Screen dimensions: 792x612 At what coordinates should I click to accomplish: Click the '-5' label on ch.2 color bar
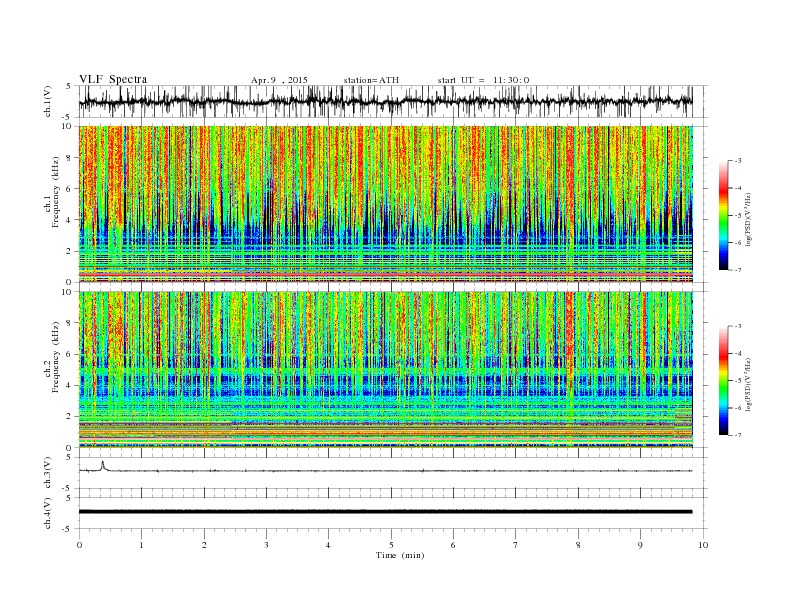(x=738, y=381)
